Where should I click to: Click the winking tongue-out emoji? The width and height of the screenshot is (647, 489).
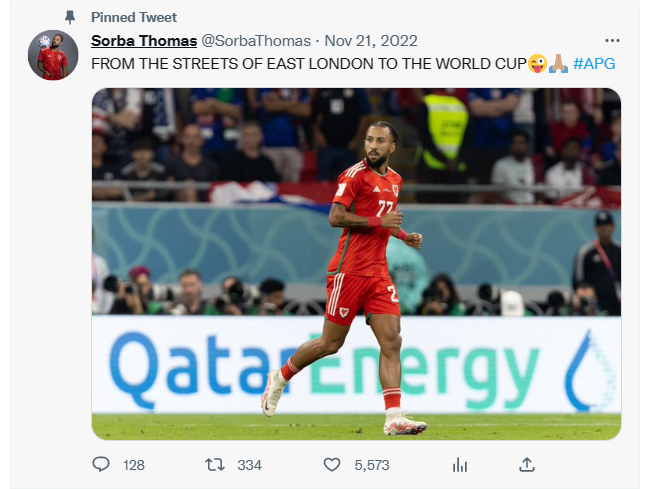pos(537,64)
